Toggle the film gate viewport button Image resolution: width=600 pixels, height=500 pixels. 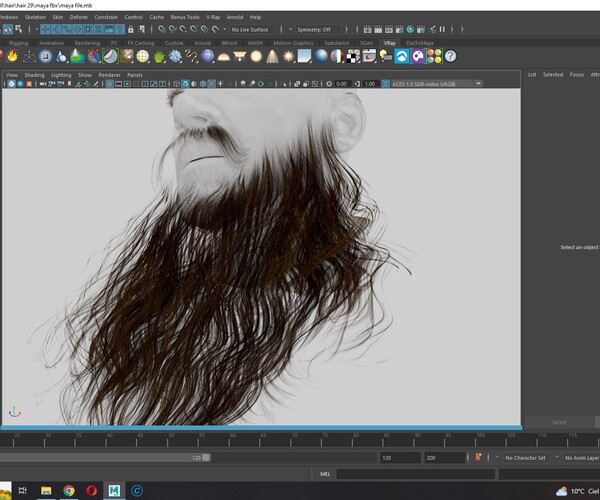tap(119, 84)
